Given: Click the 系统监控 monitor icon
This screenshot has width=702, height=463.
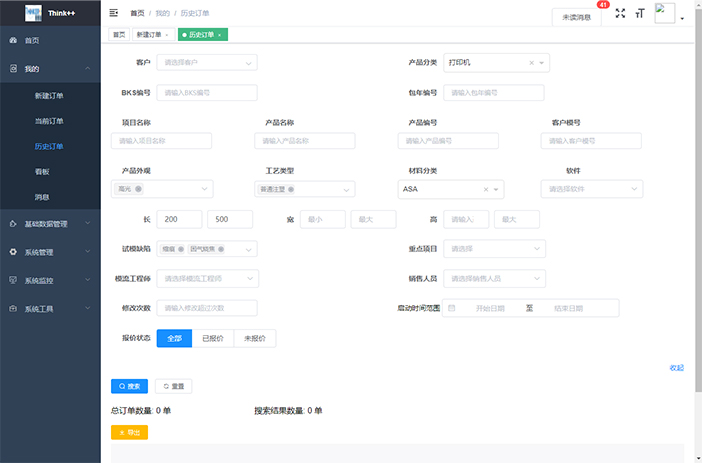Looking at the screenshot, I should [x=13, y=280].
